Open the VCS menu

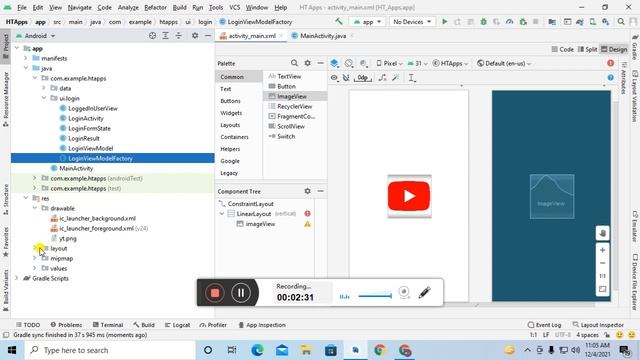click(x=234, y=7)
